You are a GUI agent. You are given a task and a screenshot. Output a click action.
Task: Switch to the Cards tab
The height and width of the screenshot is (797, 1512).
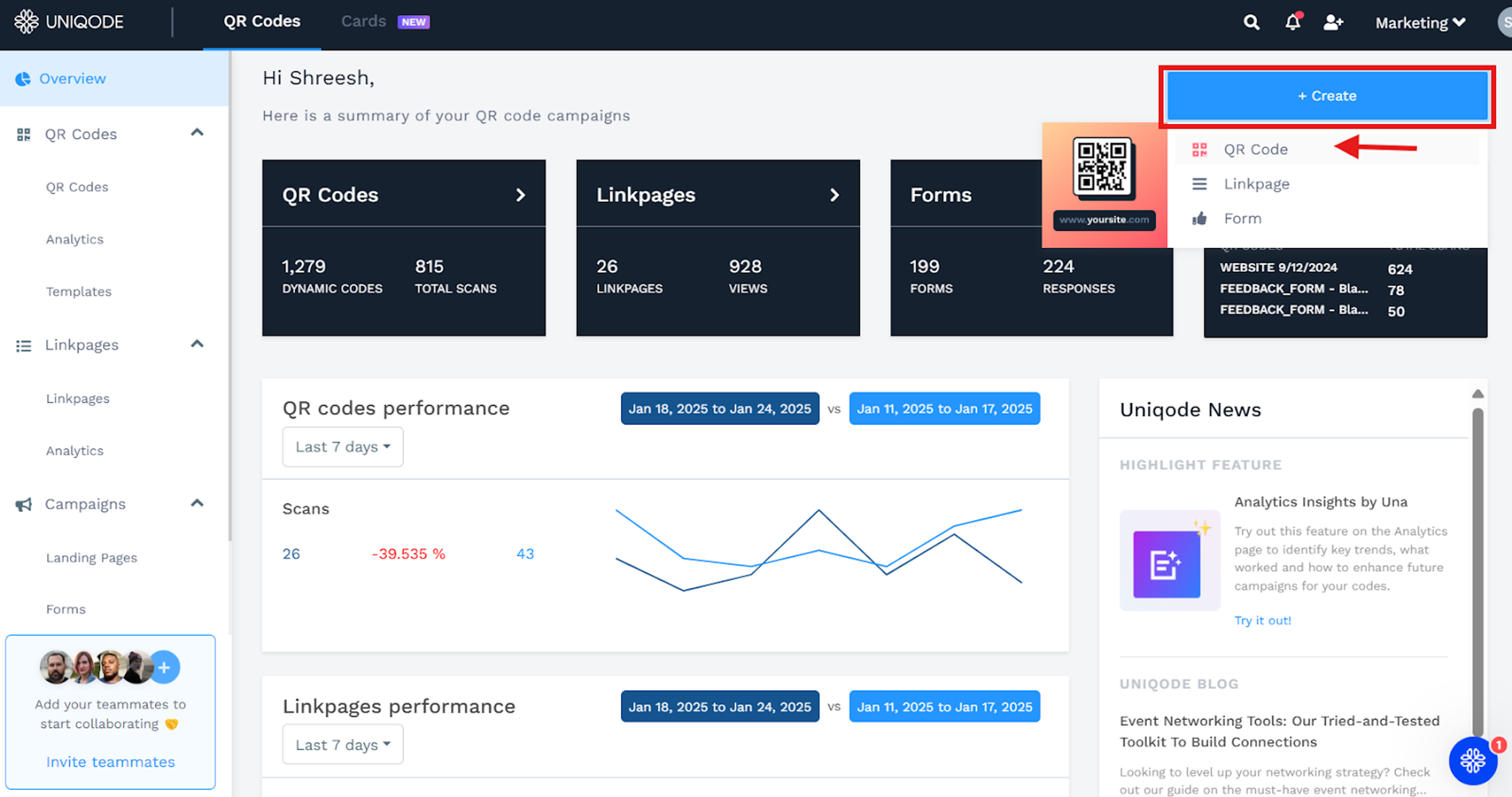(364, 22)
